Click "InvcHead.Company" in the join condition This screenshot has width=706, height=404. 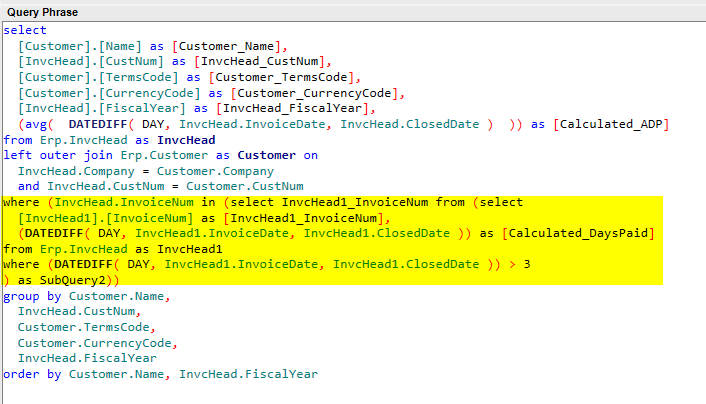[x=76, y=171]
